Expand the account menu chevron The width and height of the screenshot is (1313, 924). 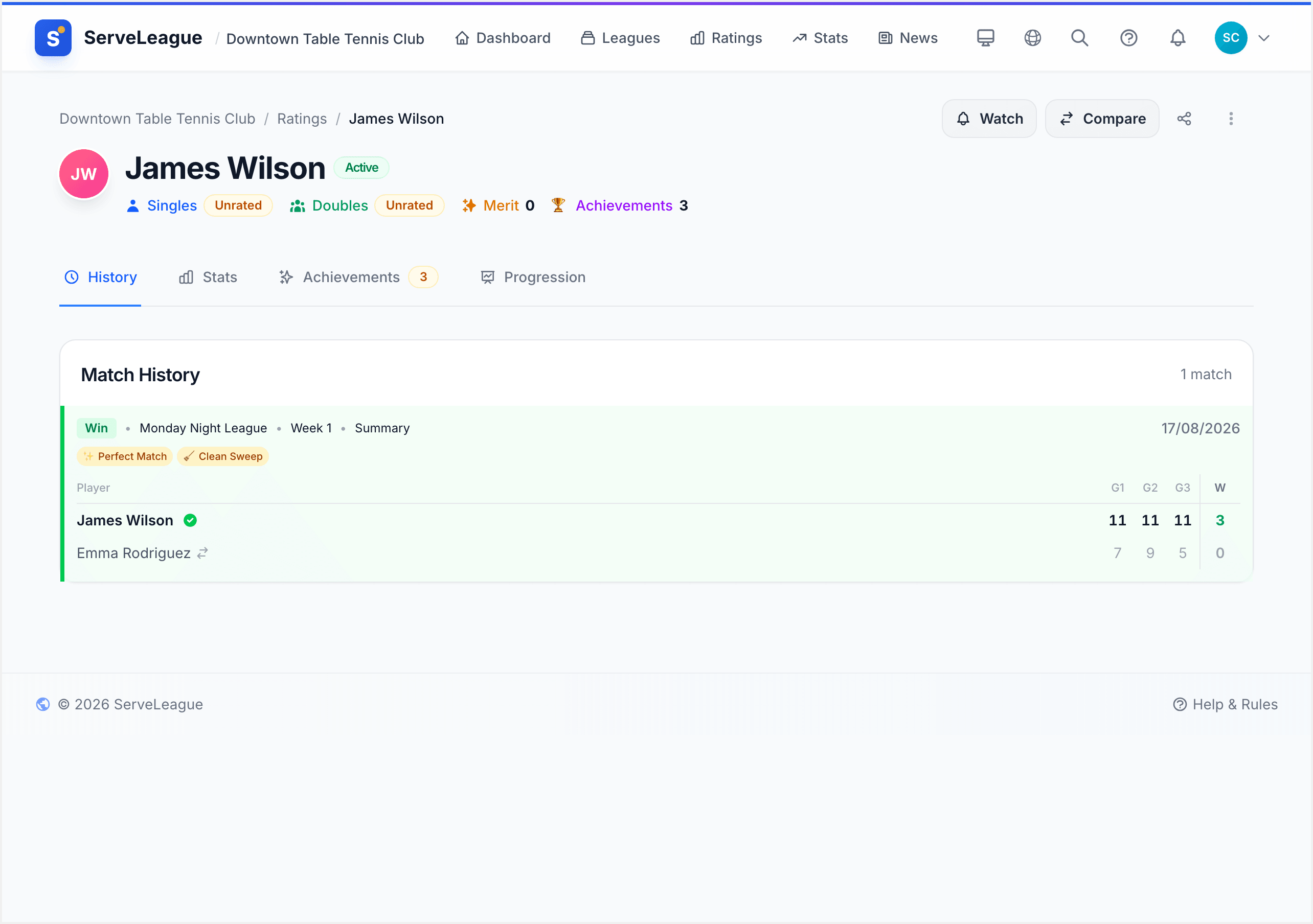(x=1264, y=38)
